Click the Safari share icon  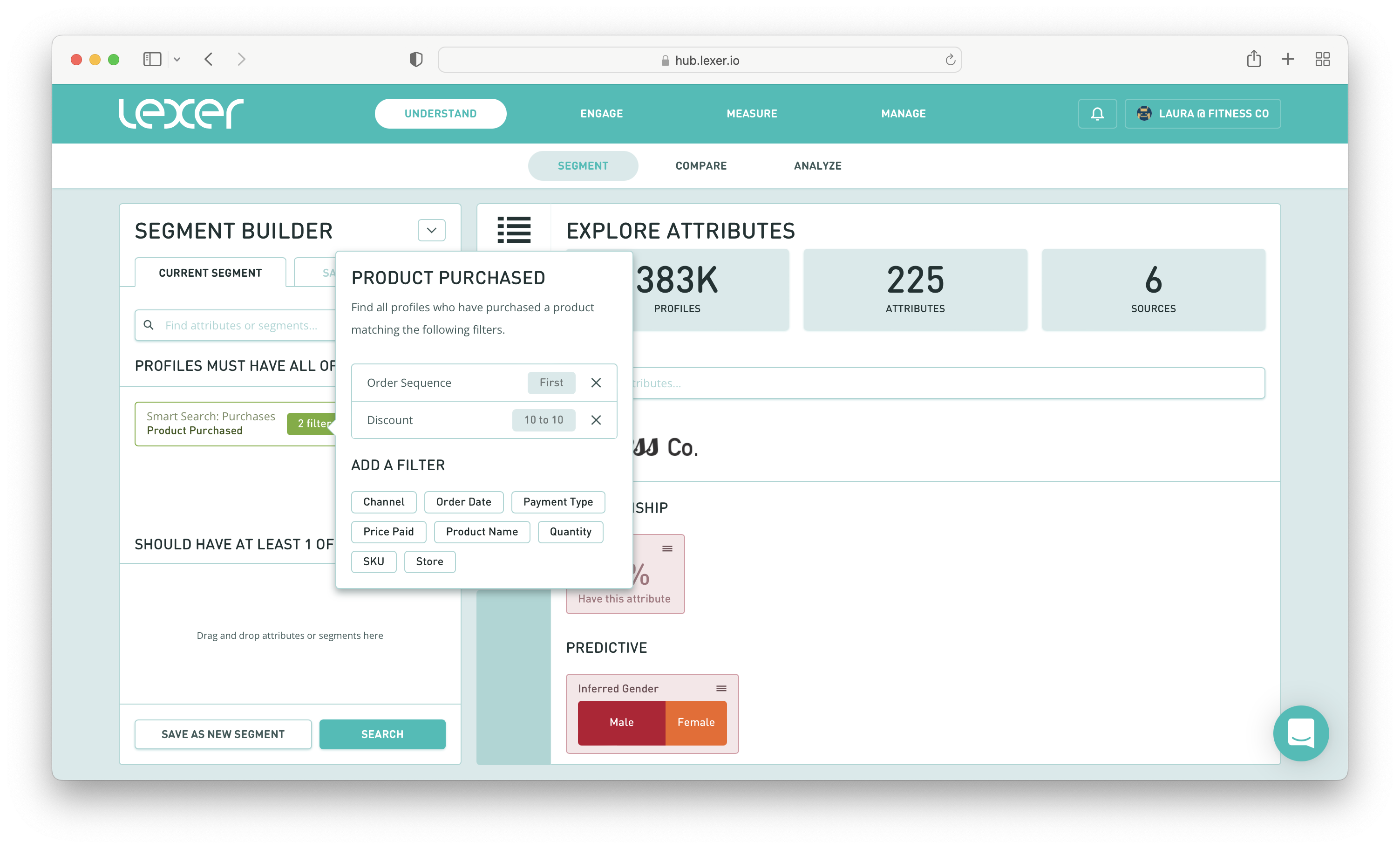click(1253, 59)
